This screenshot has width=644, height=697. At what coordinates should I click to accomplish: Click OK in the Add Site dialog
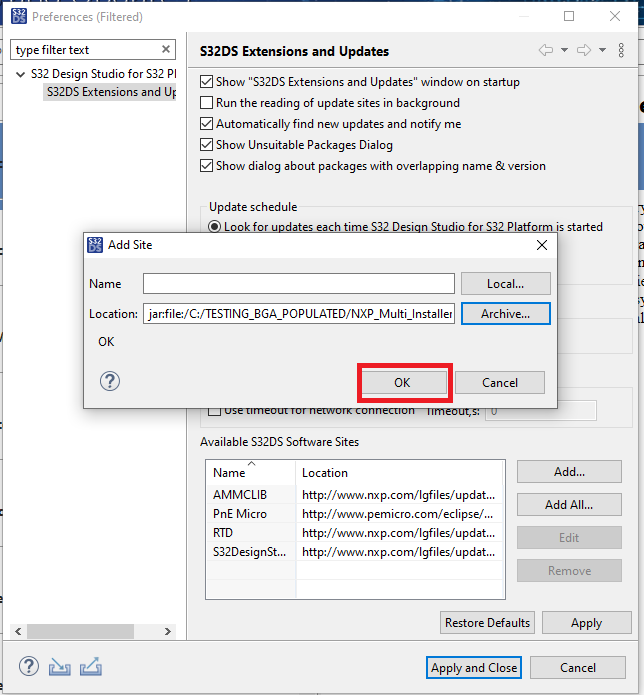coord(402,382)
